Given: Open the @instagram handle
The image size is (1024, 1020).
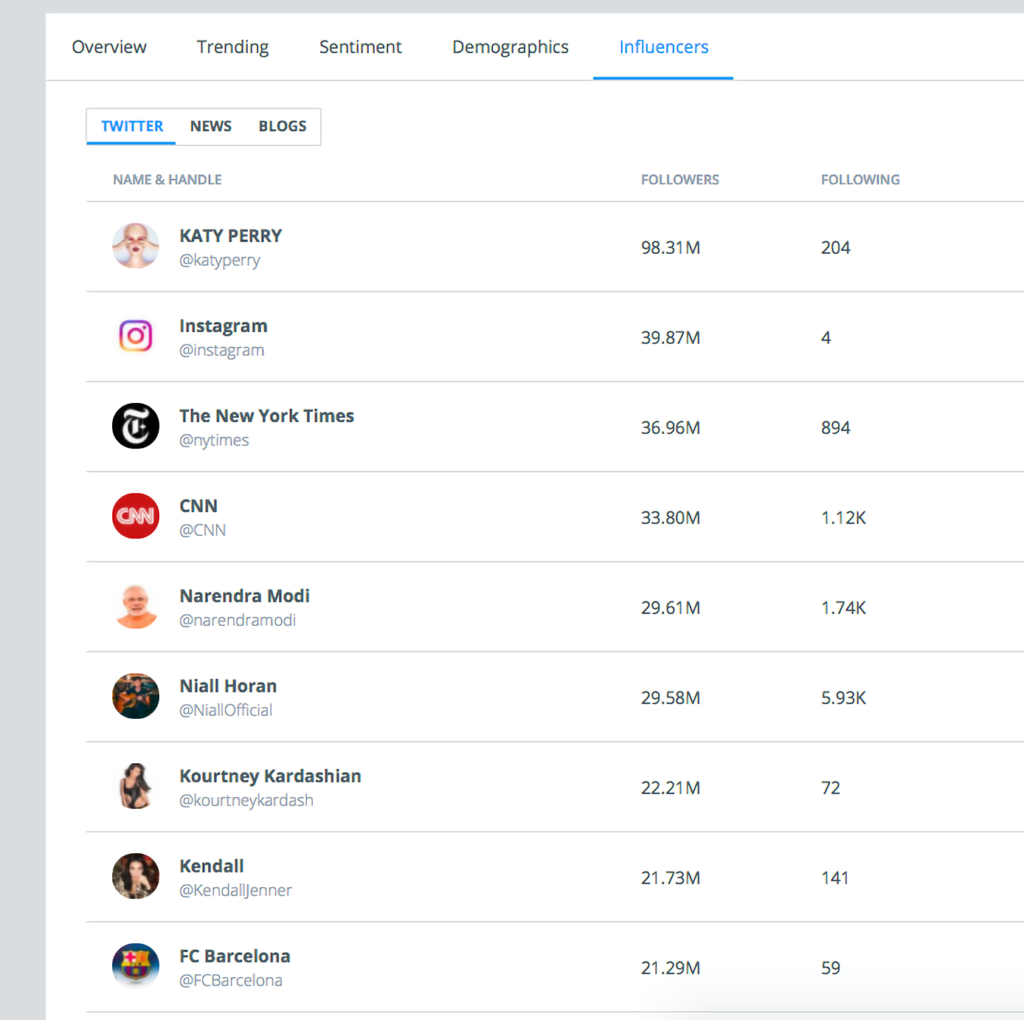Looking at the screenshot, I should pos(221,350).
